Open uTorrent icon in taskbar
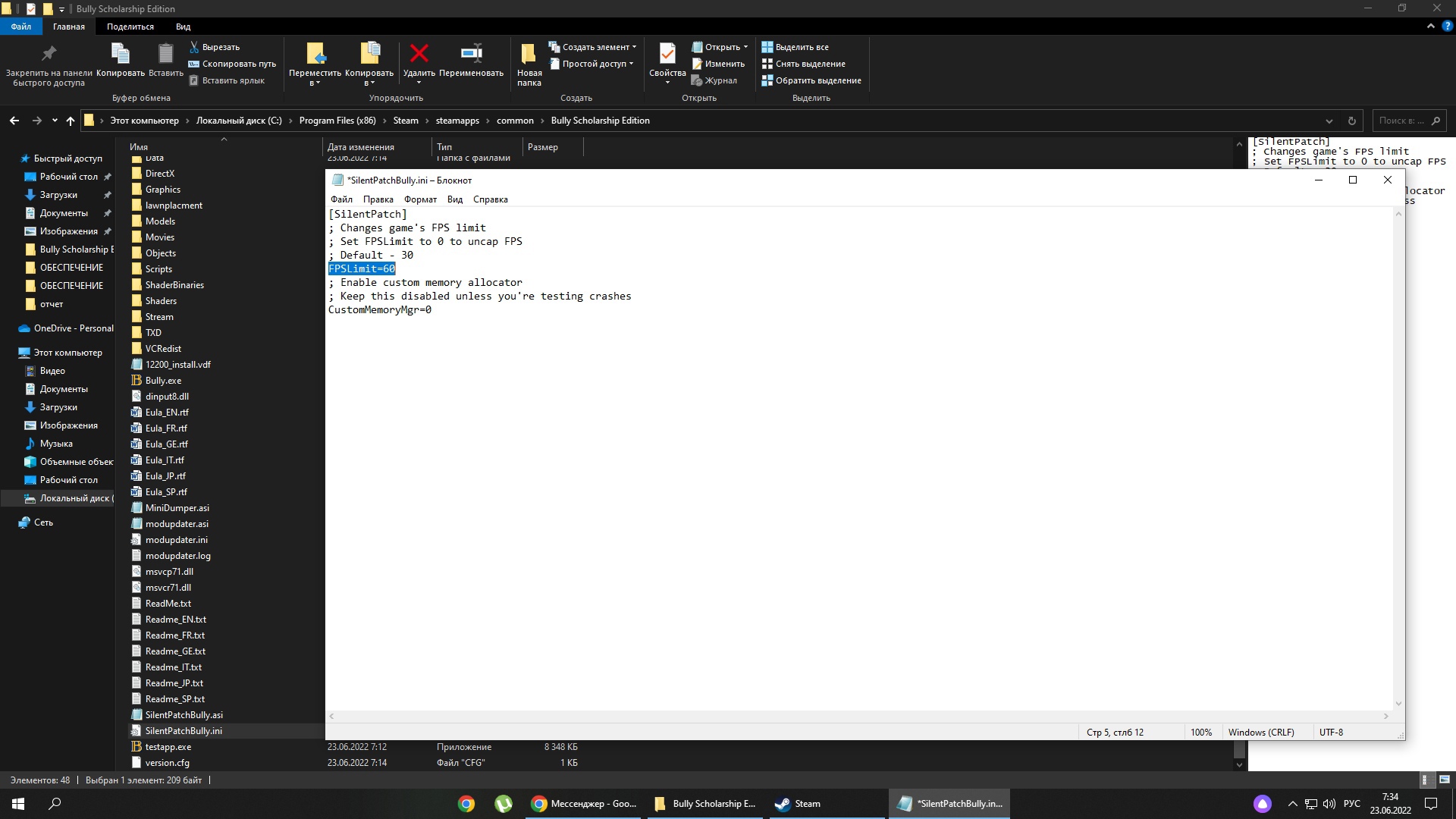Image resolution: width=1456 pixels, height=819 pixels. (503, 804)
